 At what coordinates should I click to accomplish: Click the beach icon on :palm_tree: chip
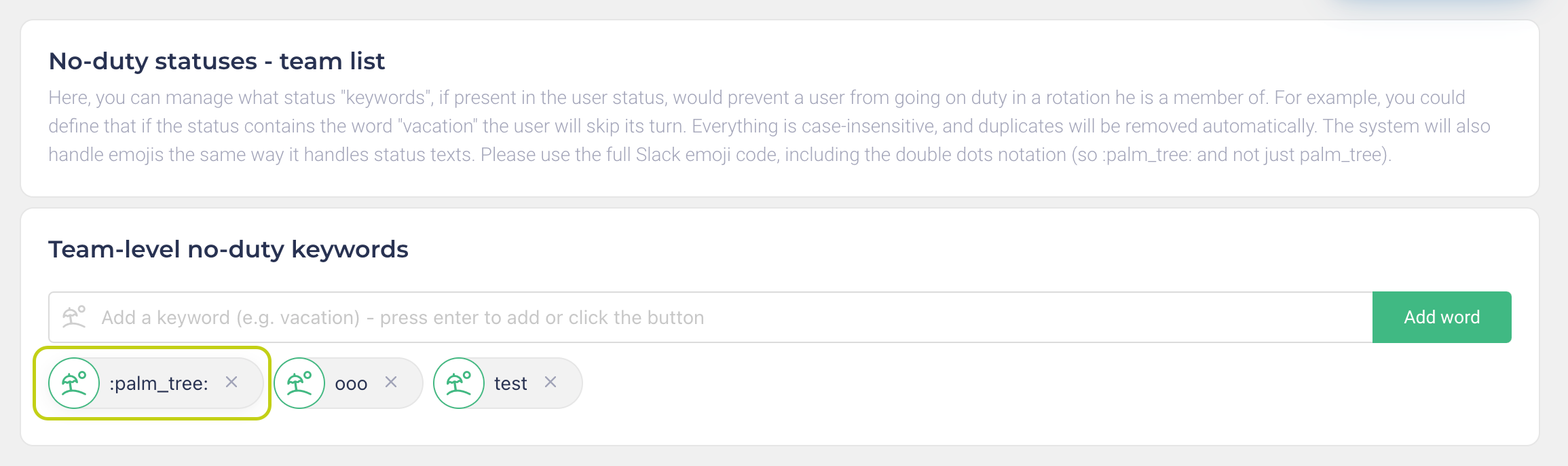[74, 383]
